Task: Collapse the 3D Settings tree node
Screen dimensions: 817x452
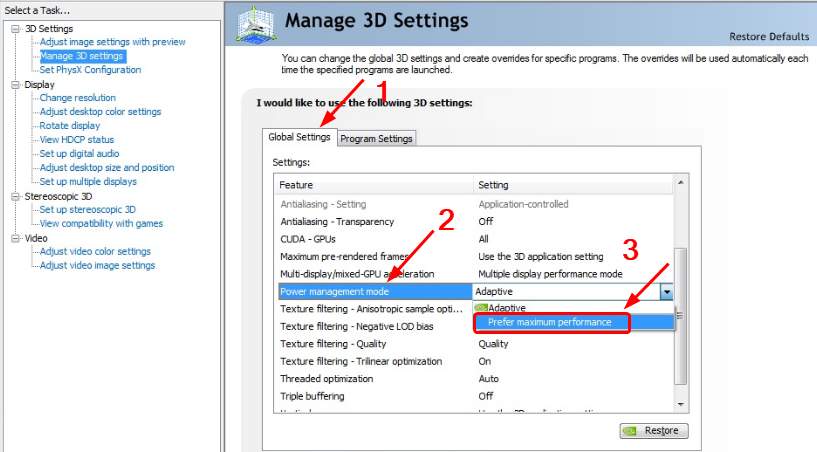Action: [15, 28]
